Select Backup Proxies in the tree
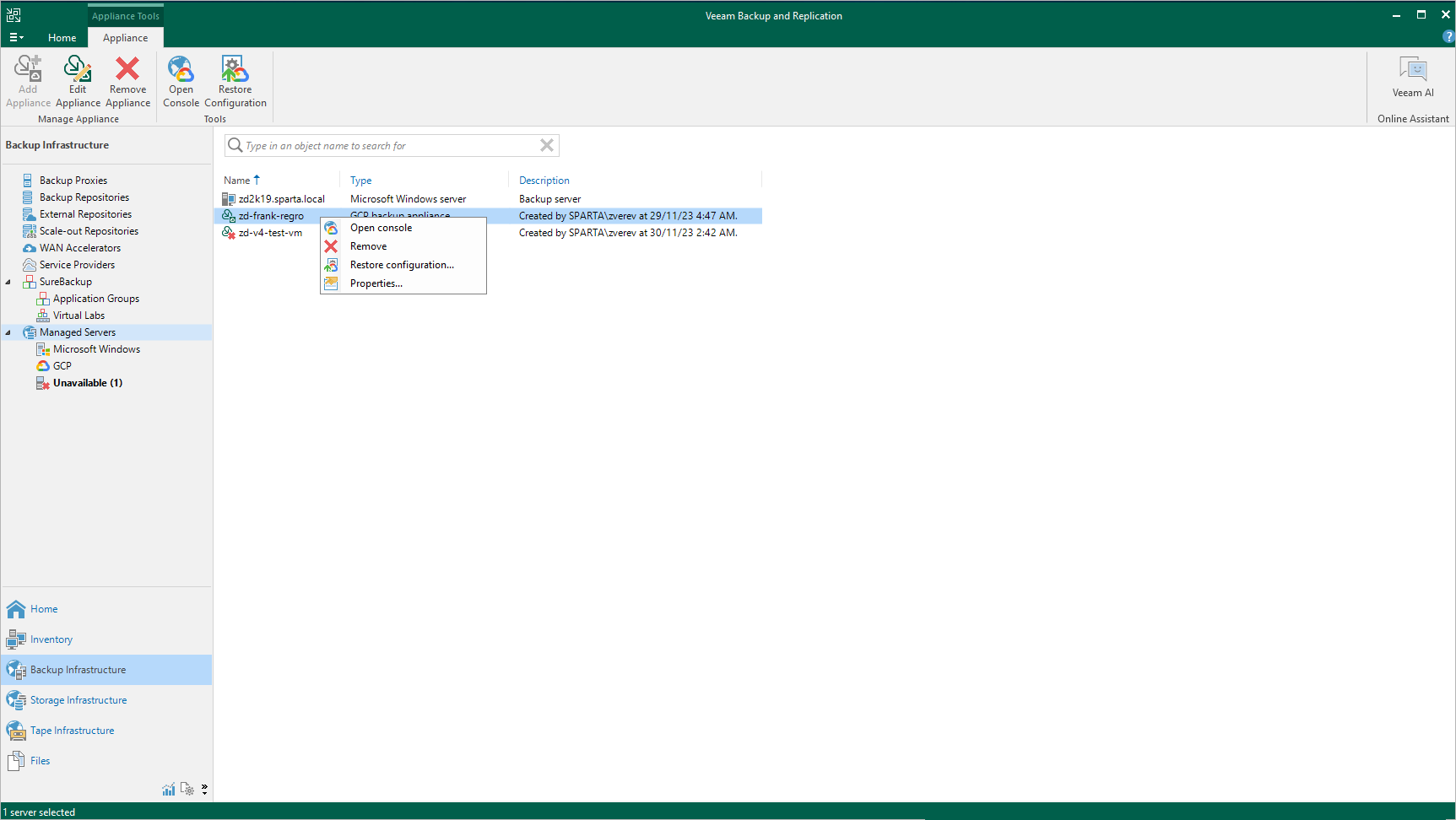The width and height of the screenshot is (1456, 820). [x=73, y=181]
